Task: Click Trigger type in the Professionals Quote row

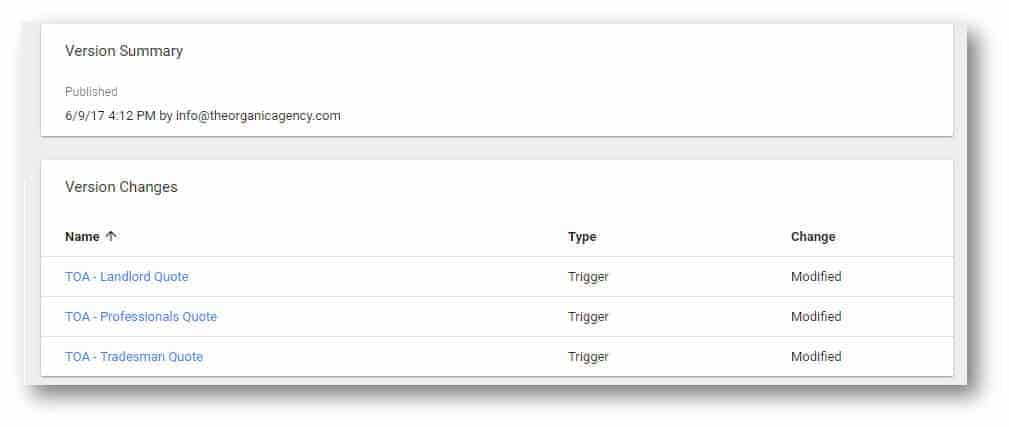Action: tap(587, 317)
